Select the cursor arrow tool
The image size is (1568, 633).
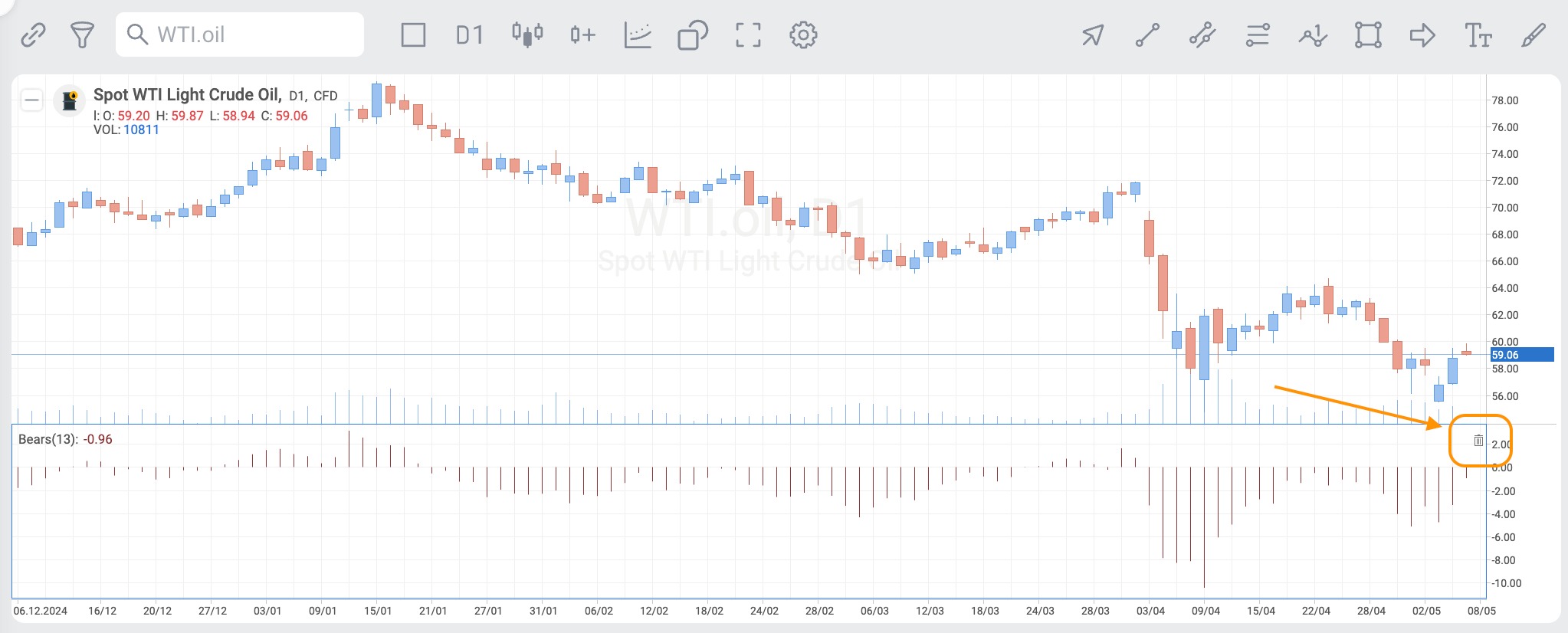pos(1093,34)
